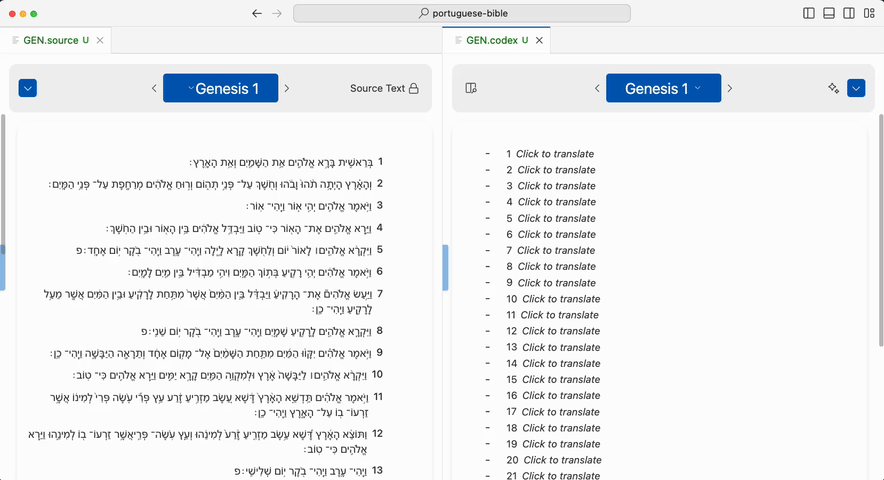Image resolution: width=884 pixels, height=480 pixels.
Task: Select Hebrew source verse 13 text
Action: (x=302, y=471)
